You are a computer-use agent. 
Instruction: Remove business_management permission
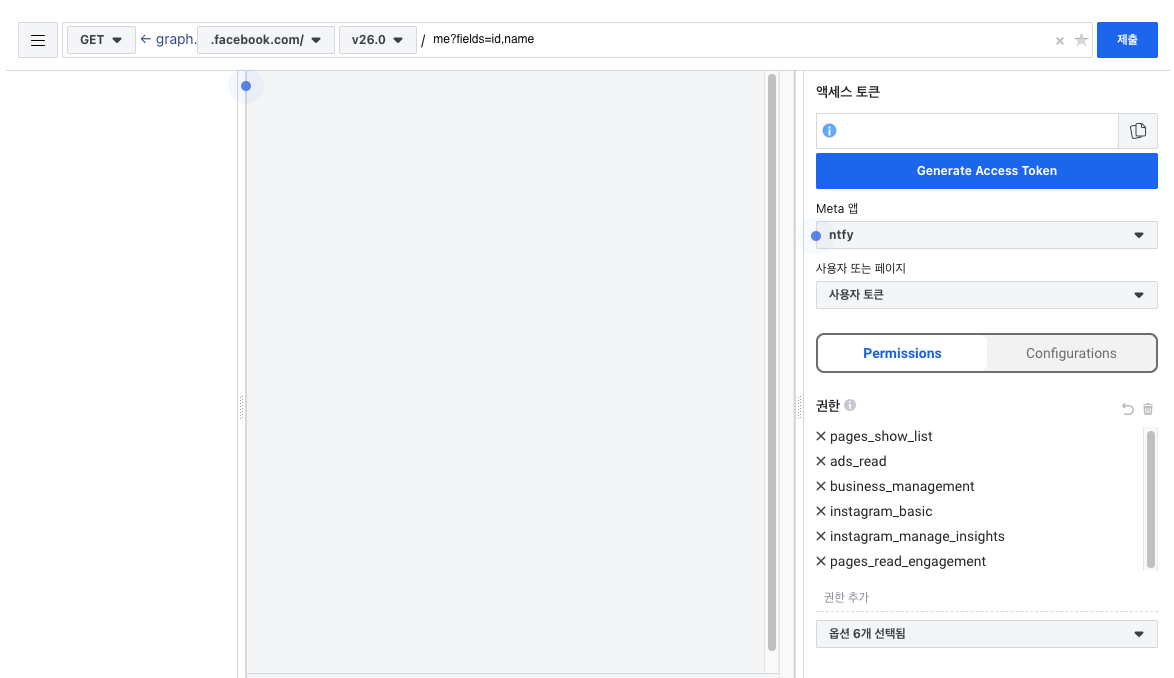821,486
